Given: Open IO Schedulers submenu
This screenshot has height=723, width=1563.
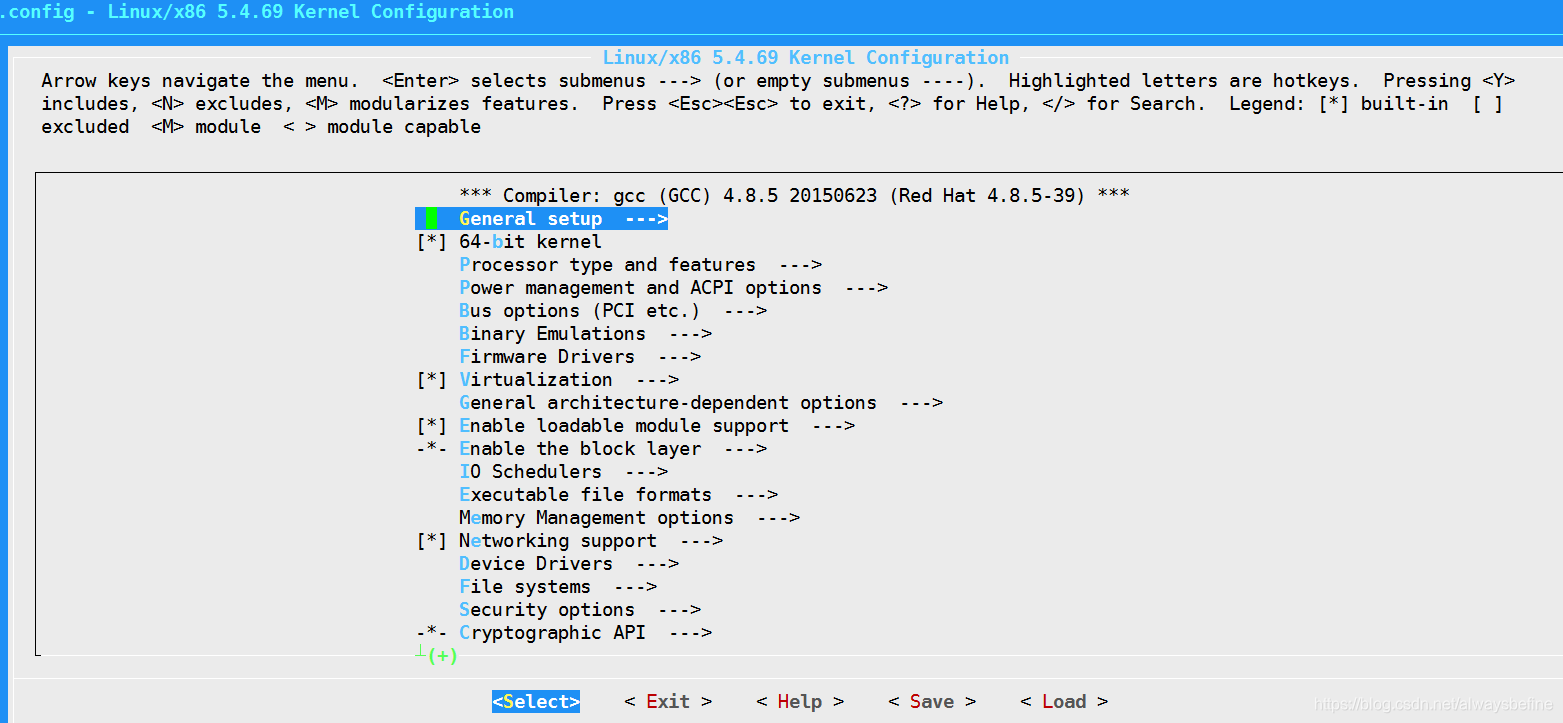Looking at the screenshot, I should [x=563, y=472].
